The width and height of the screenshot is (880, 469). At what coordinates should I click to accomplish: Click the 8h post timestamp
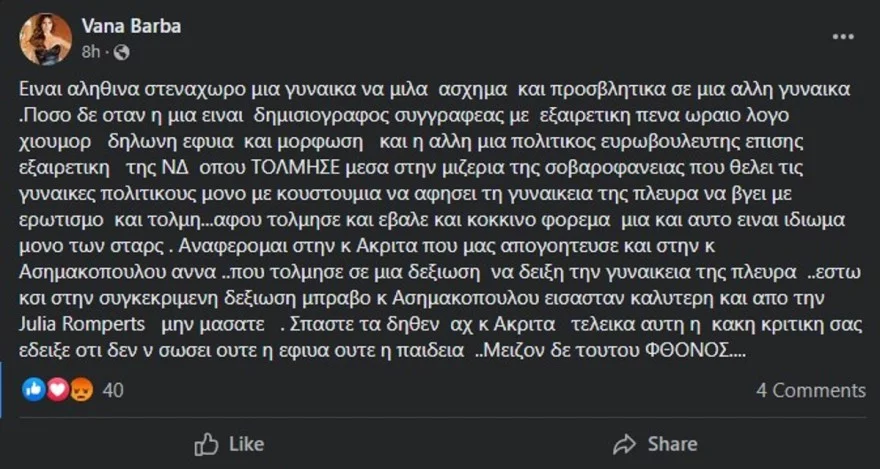[90, 53]
